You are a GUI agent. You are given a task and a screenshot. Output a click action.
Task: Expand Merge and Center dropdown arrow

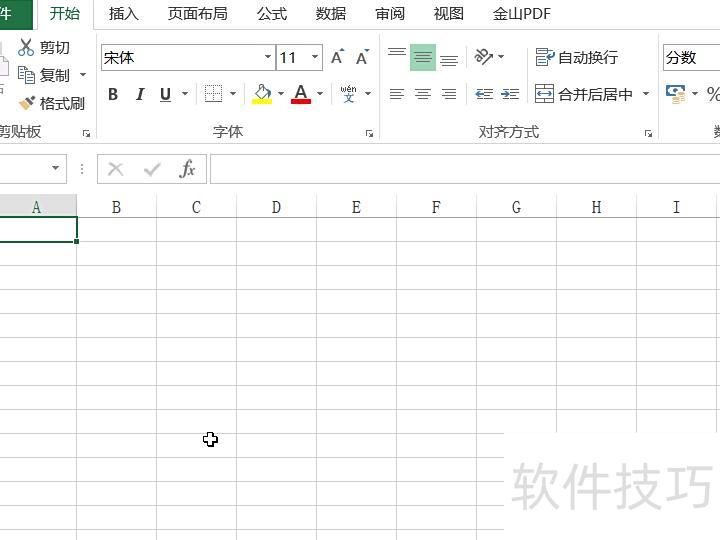point(646,94)
